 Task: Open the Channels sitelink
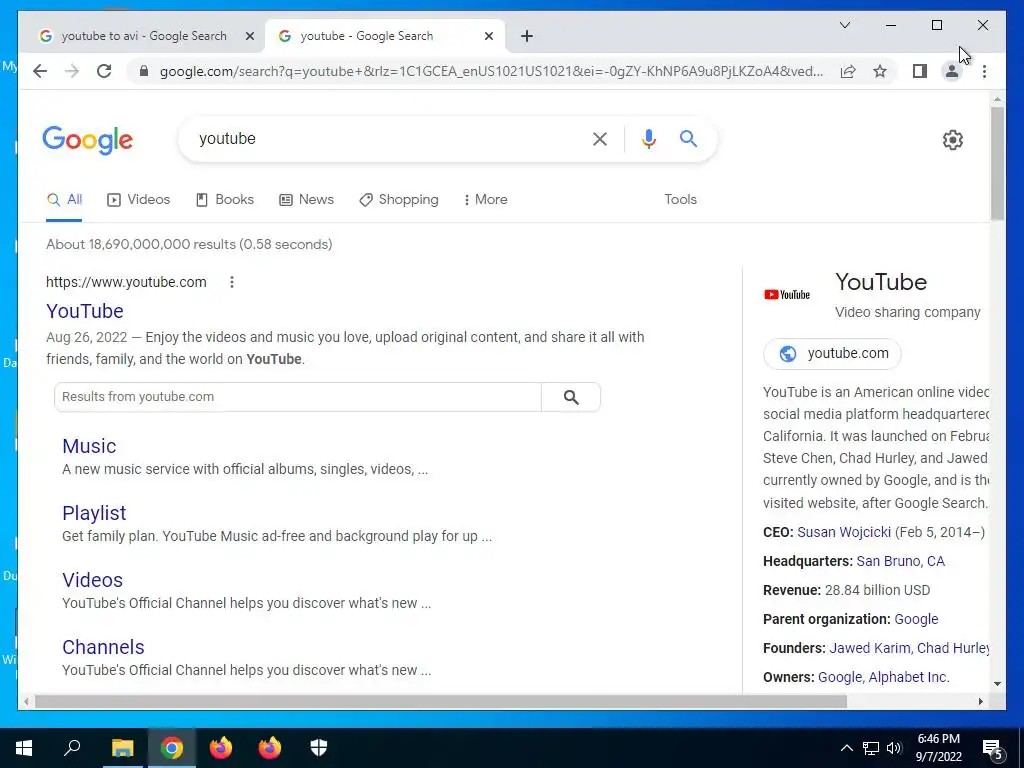point(103,647)
